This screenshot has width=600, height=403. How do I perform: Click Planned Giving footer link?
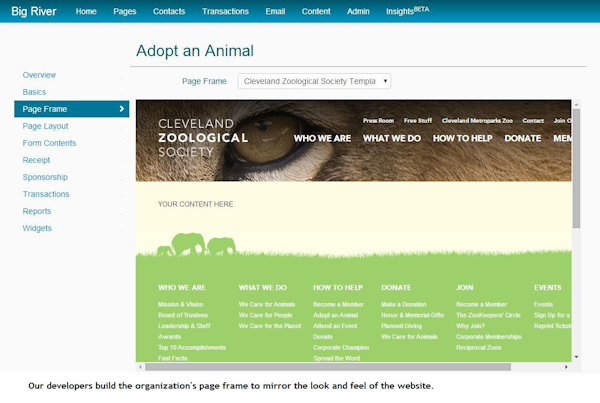click(x=401, y=326)
